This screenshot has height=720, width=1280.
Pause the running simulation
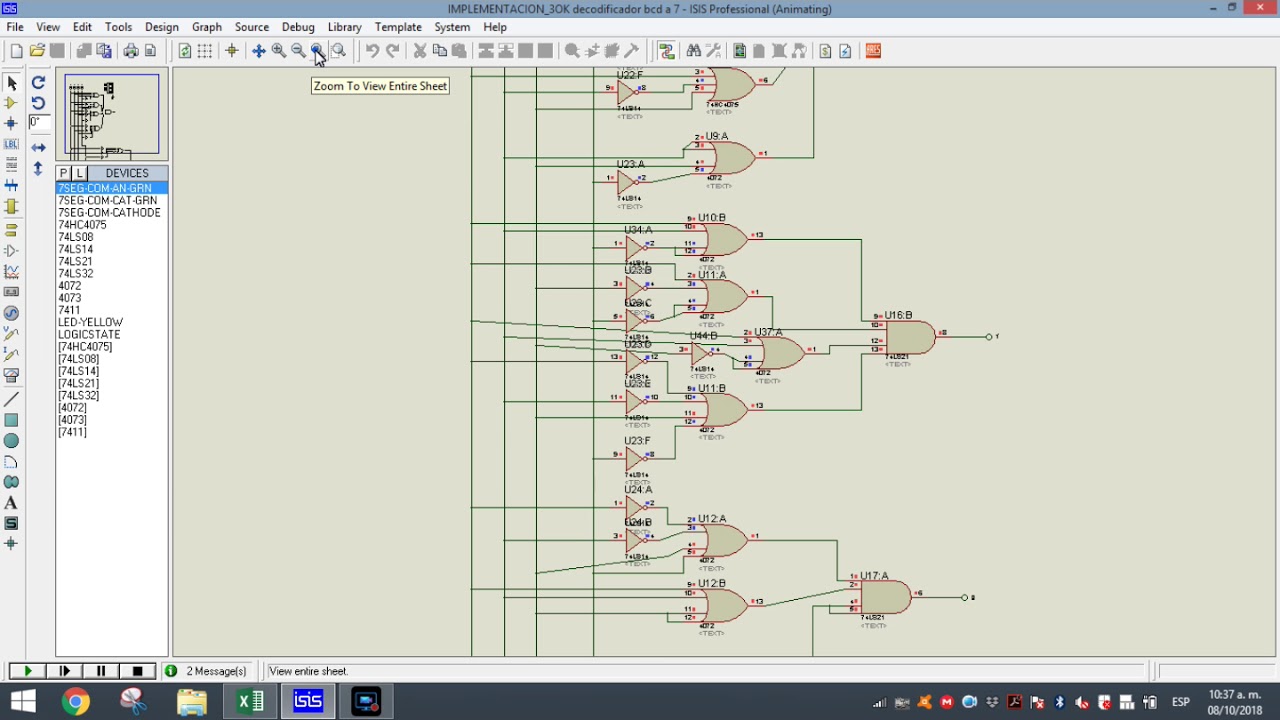tap(101, 671)
